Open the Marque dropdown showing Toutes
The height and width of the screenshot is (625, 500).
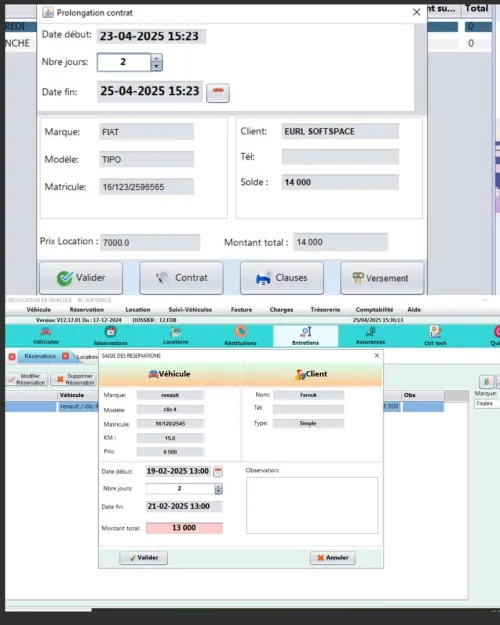click(x=487, y=403)
